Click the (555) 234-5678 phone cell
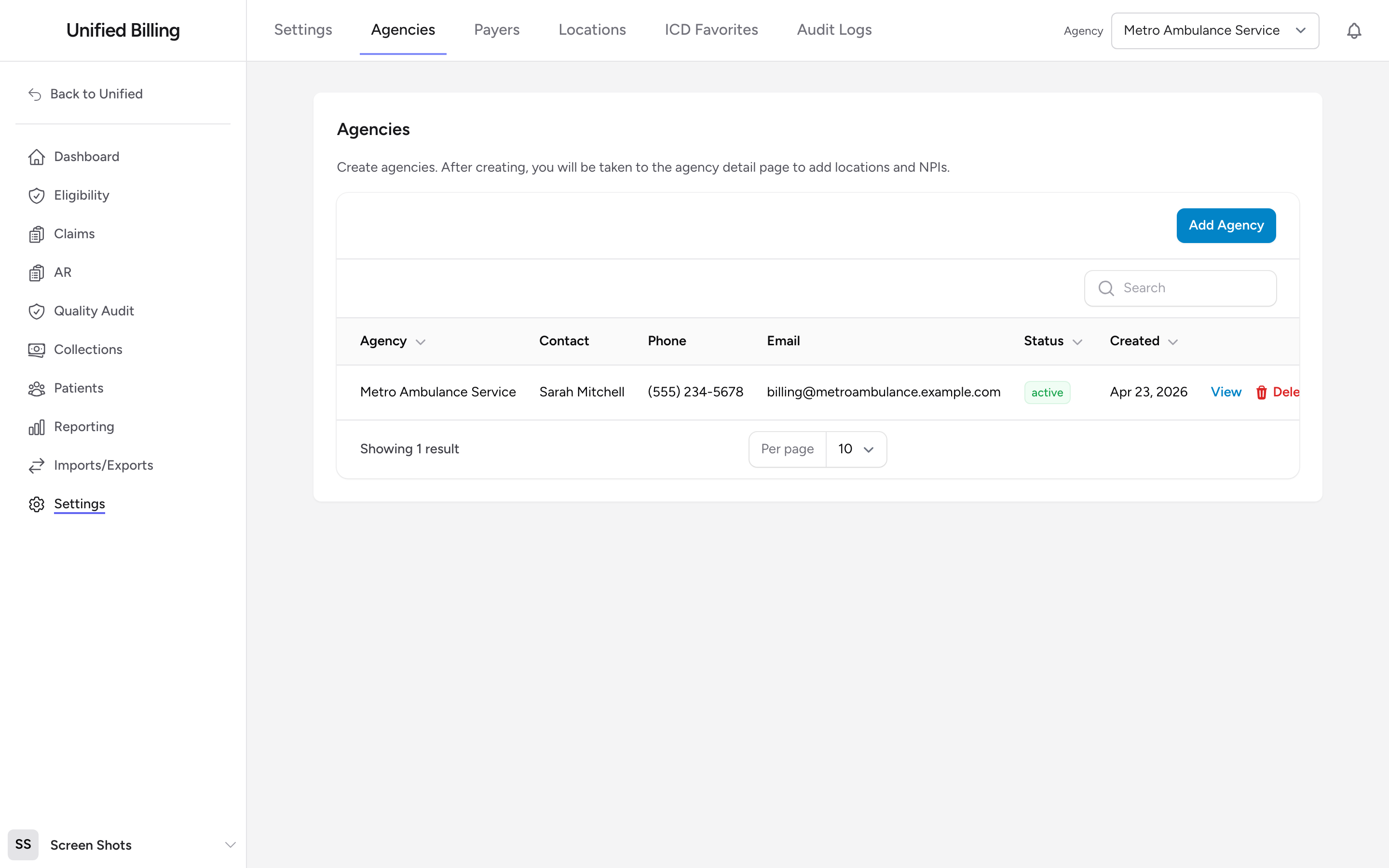Image resolution: width=1389 pixels, height=868 pixels. point(695,392)
